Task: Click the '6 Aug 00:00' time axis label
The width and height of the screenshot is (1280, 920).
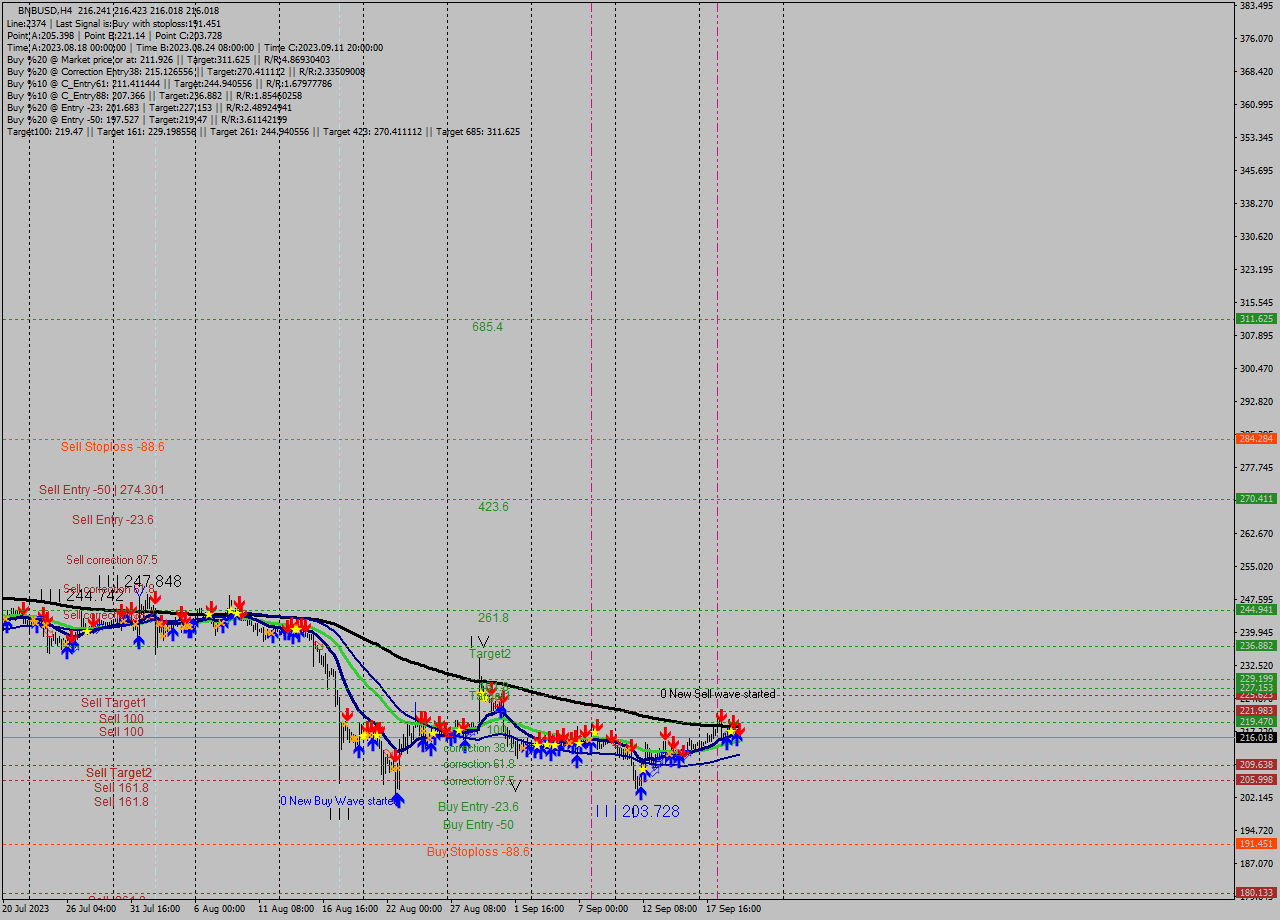Action: click(x=220, y=909)
